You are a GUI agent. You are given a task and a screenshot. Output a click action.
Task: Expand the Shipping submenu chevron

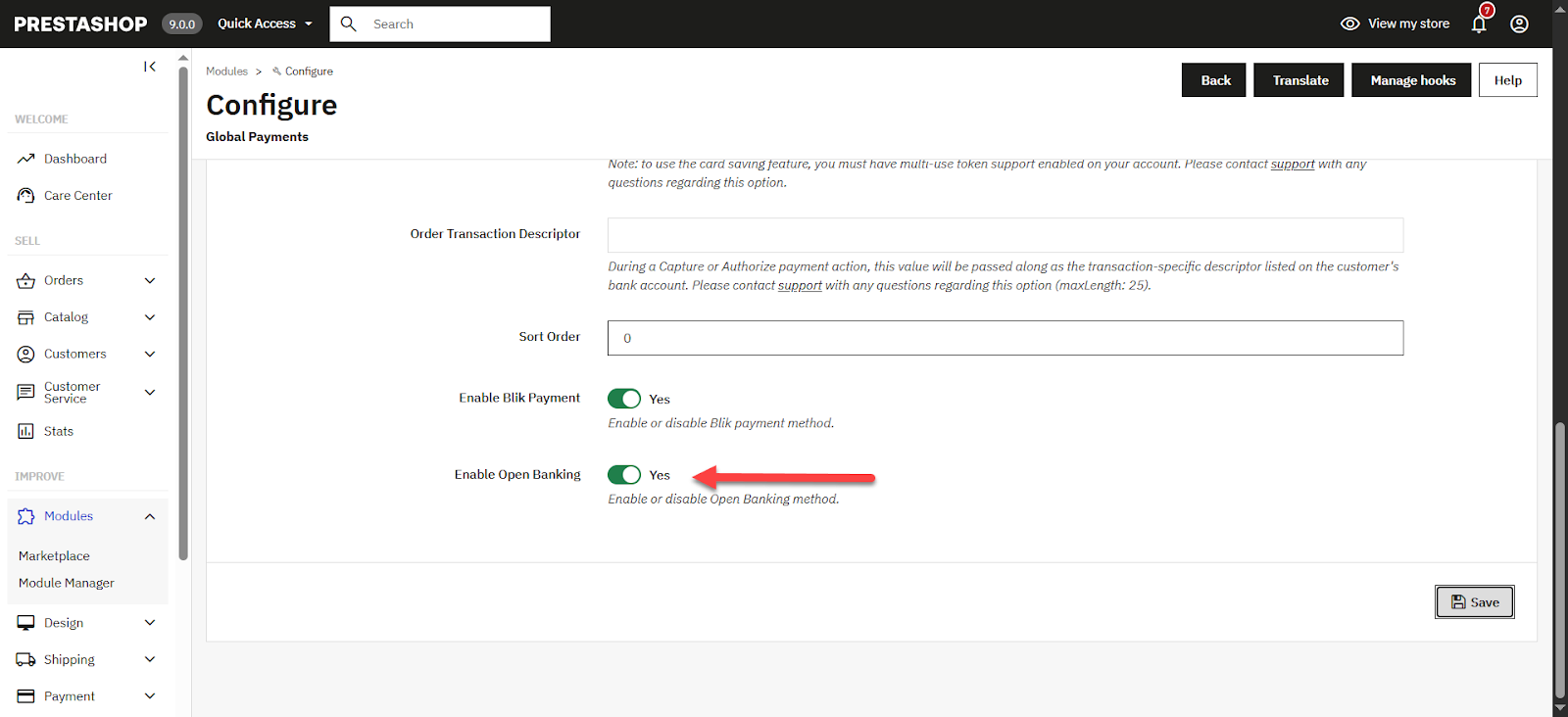[x=150, y=660]
